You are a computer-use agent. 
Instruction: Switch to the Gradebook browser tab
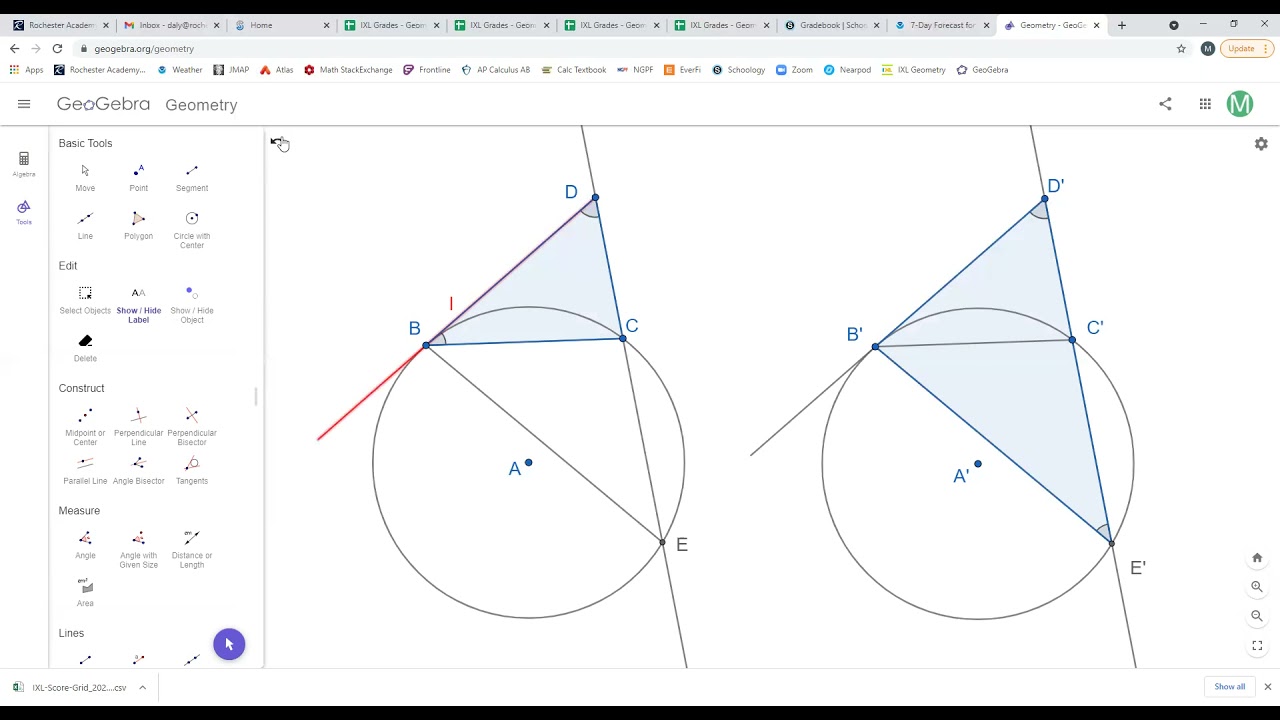coord(832,25)
